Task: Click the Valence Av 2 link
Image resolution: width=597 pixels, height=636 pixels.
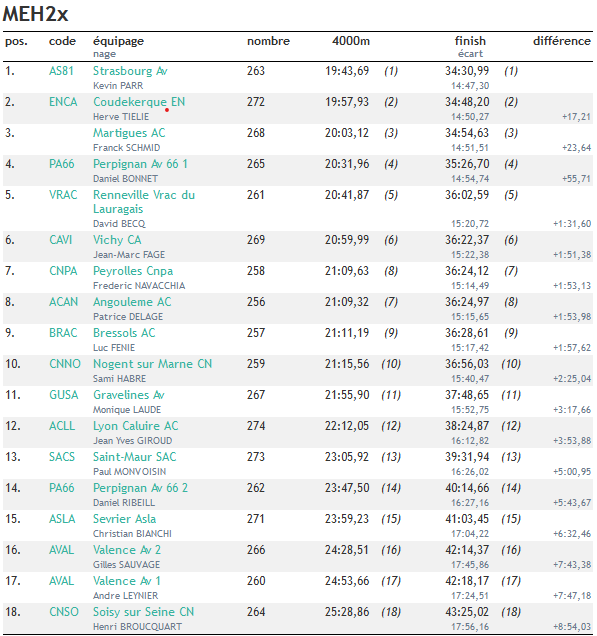Action: [127, 550]
